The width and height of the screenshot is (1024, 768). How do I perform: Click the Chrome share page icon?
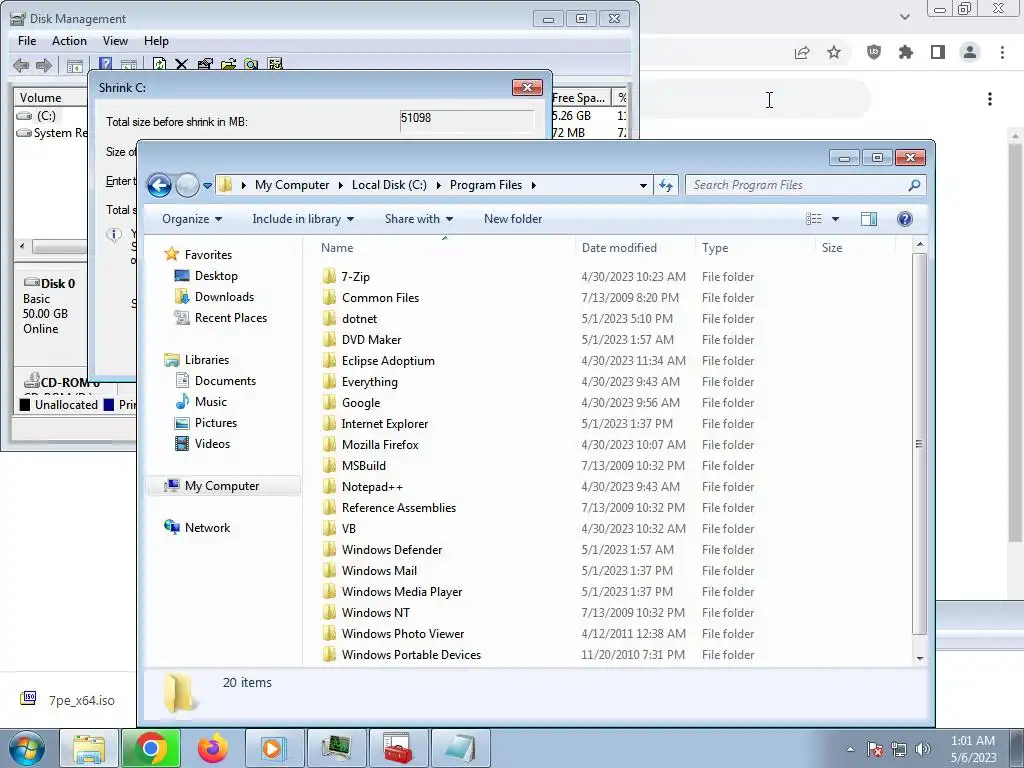[x=802, y=53]
